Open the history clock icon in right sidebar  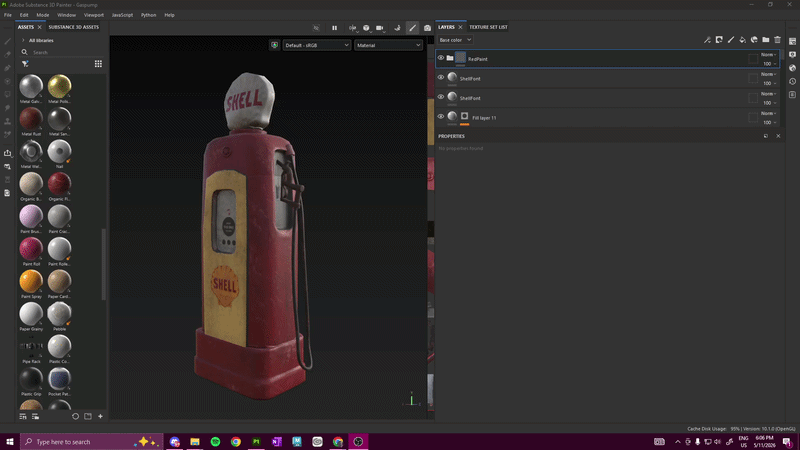(x=792, y=81)
